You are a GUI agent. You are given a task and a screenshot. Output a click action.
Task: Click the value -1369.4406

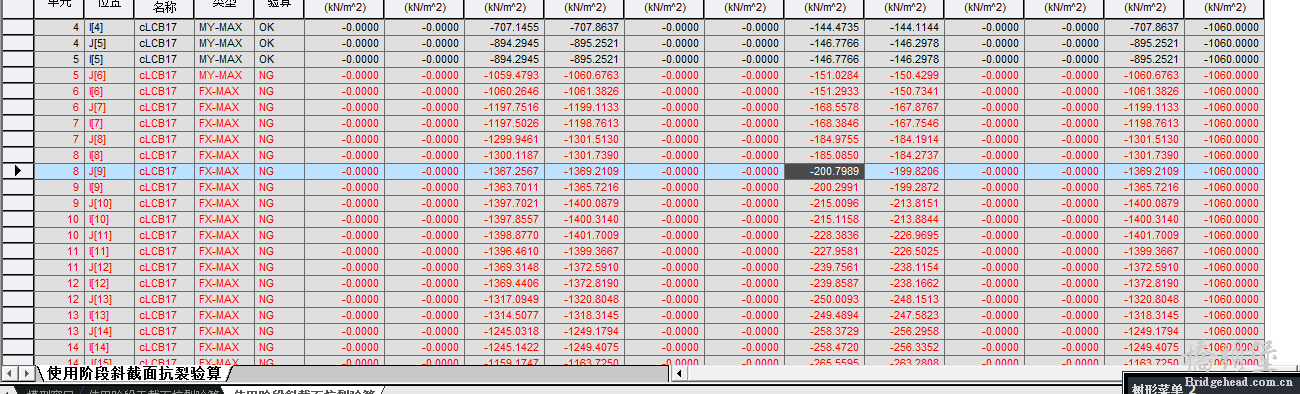point(504,283)
